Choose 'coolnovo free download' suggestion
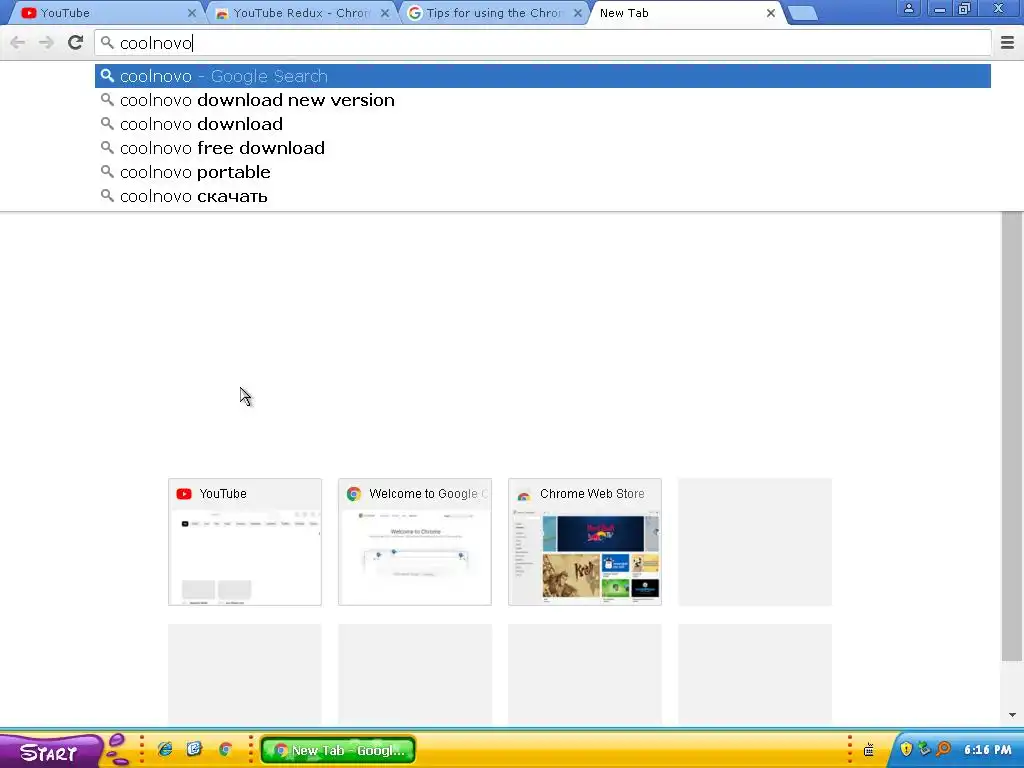 click(542, 148)
